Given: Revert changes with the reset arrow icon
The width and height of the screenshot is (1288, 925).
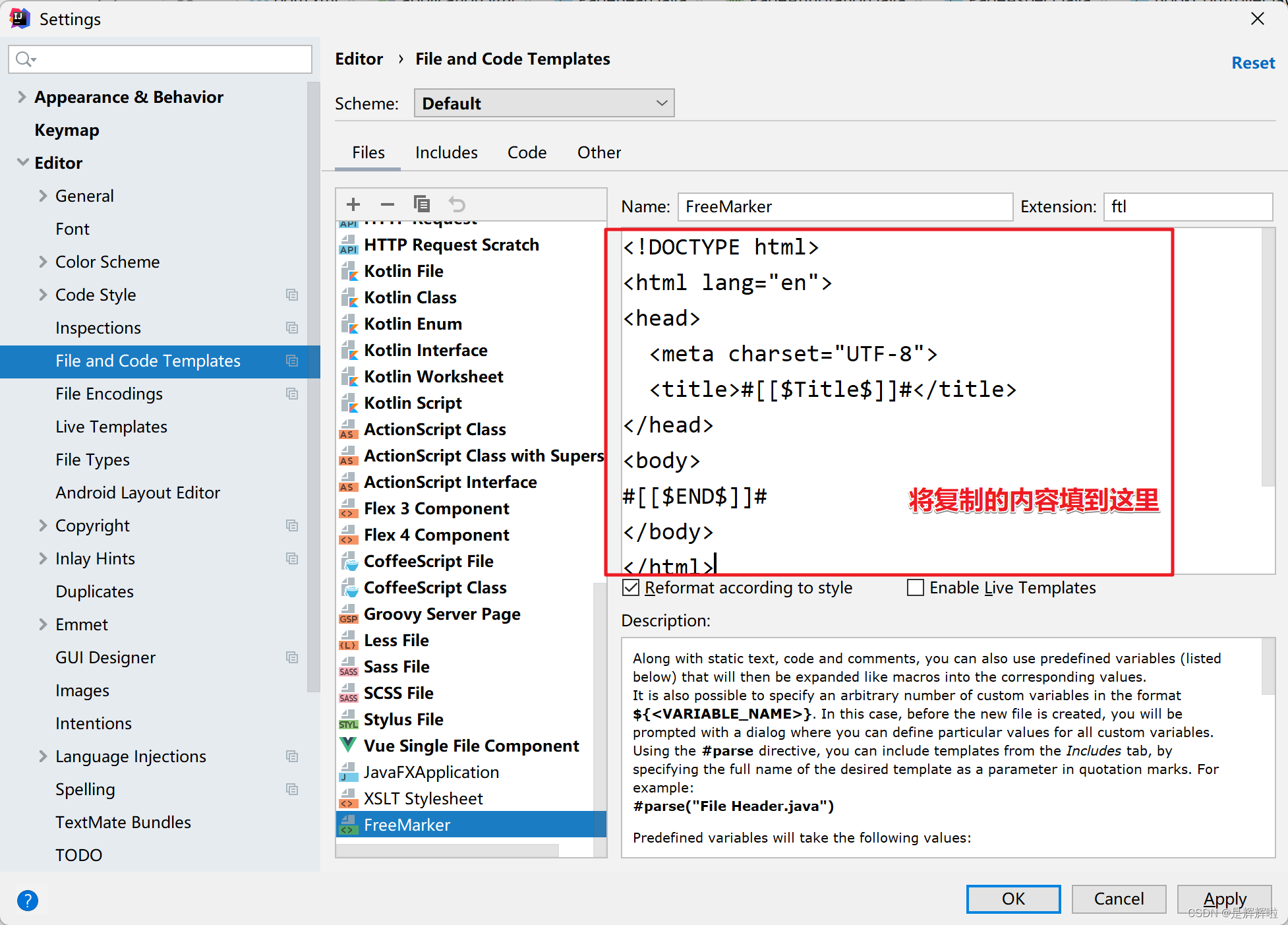Looking at the screenshot, I should tap(456, 204).
